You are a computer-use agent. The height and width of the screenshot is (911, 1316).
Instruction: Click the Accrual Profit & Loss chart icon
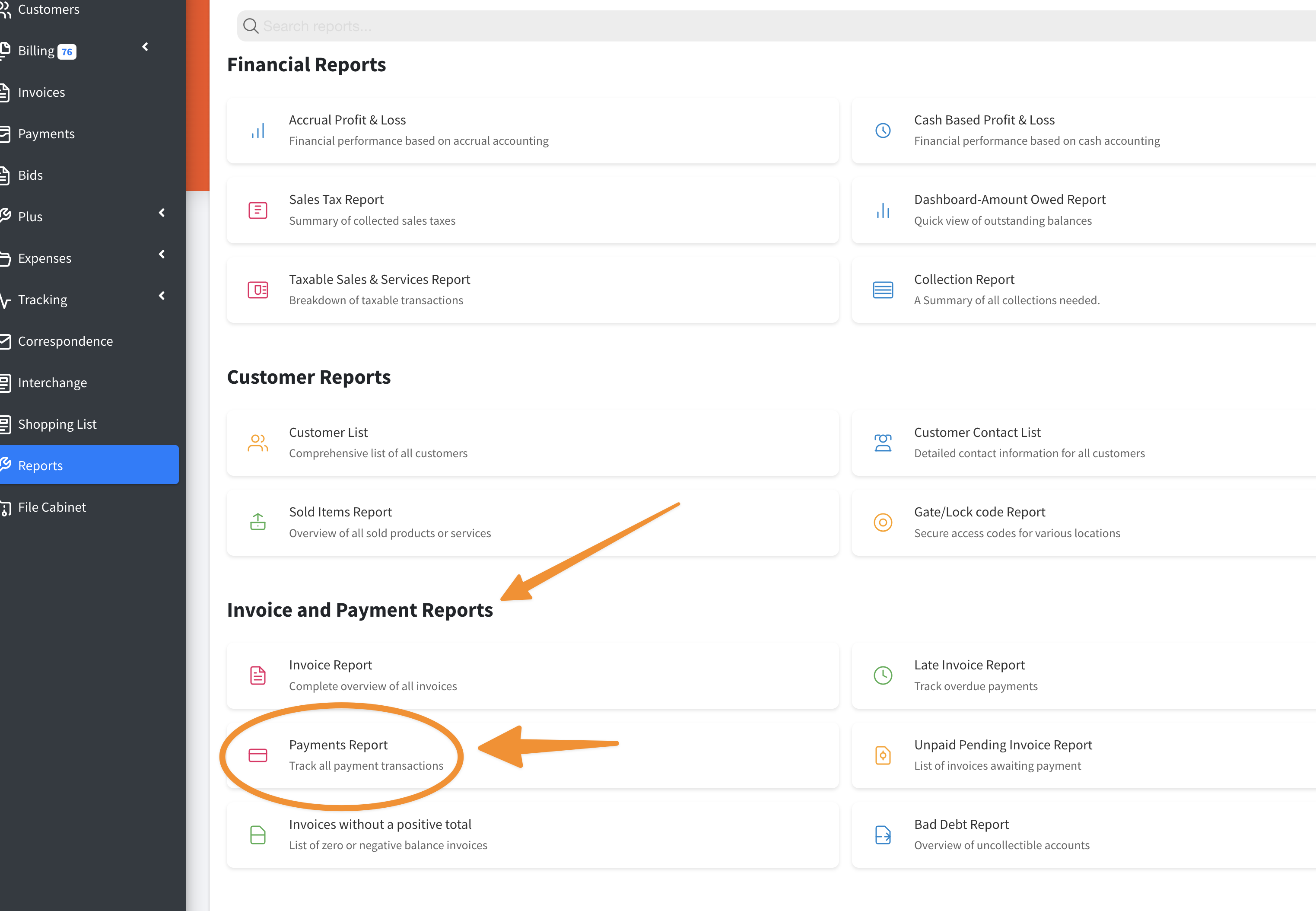point(258,131)
